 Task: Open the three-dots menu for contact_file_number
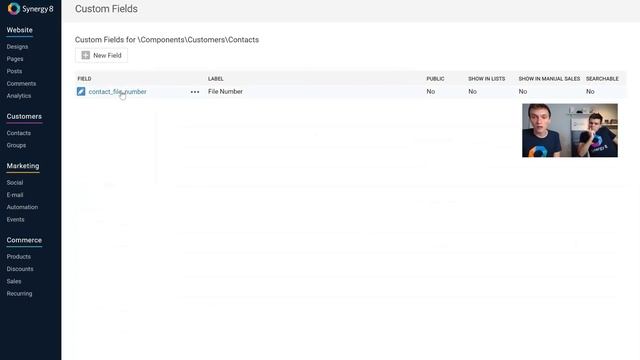(195, 92)
